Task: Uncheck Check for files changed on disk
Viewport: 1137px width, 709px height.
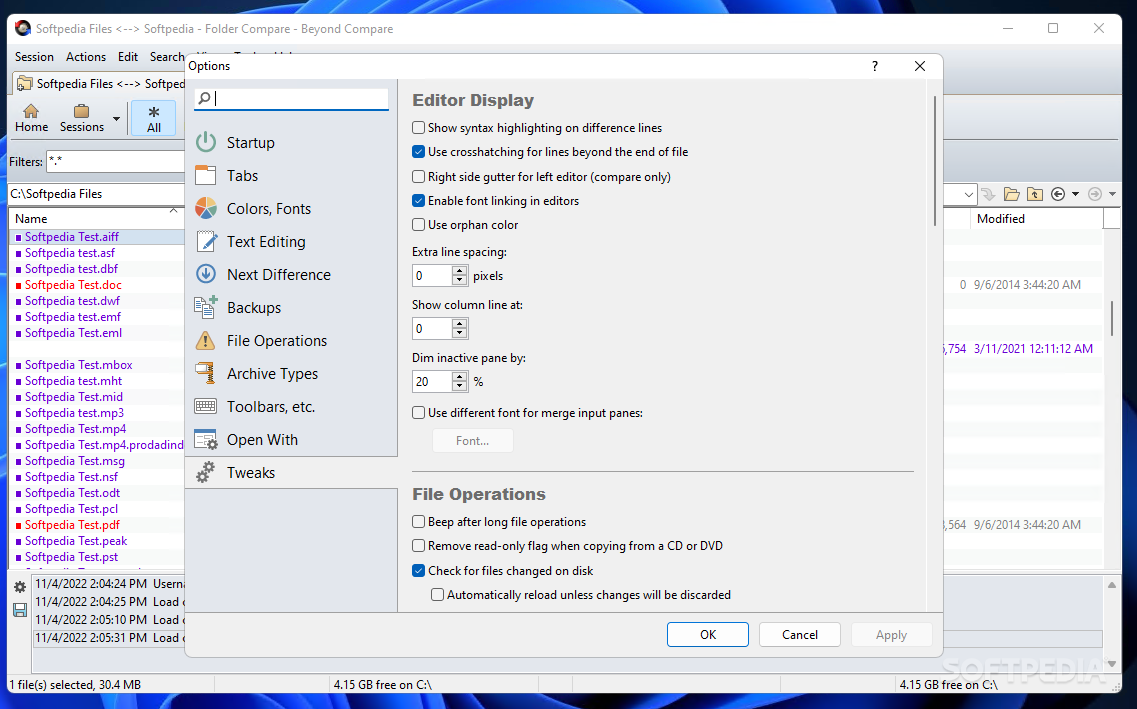Action: 418,571
